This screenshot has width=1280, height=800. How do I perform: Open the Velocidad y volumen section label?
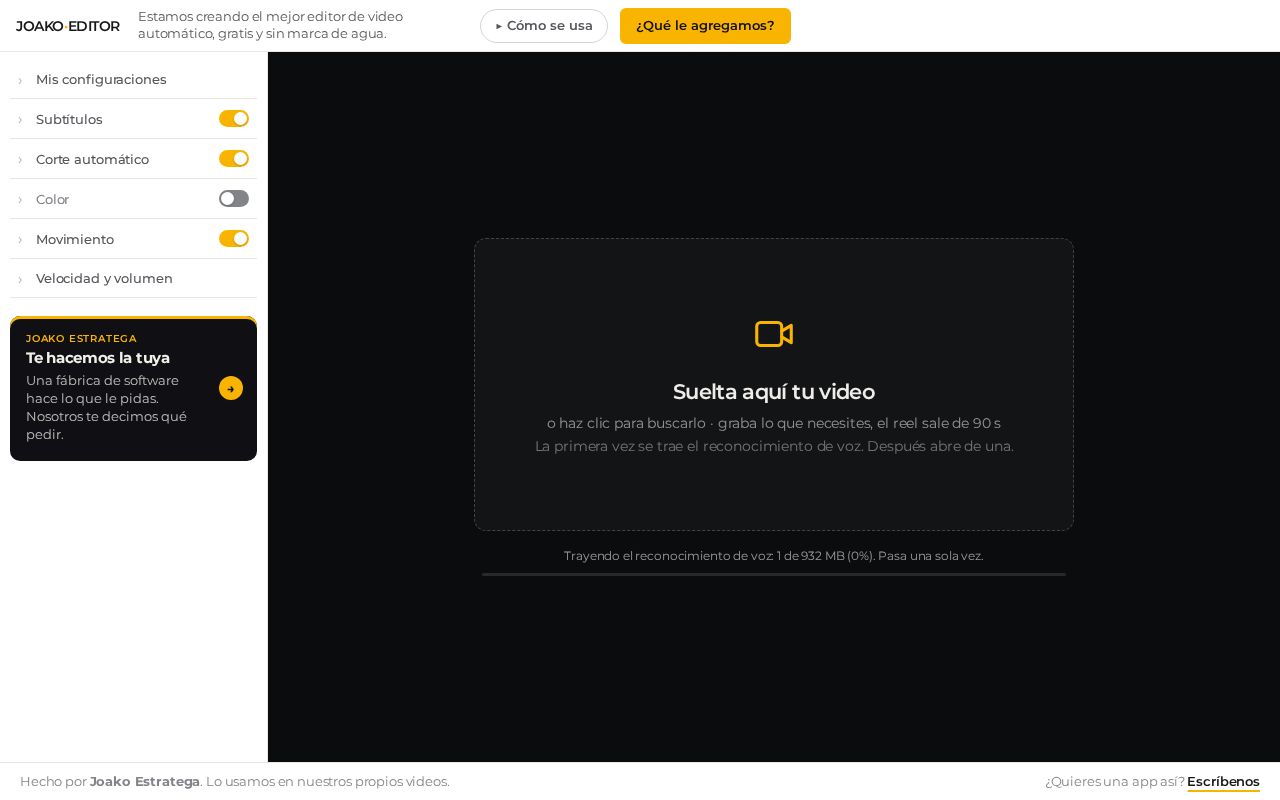click(x=104, y=278)
